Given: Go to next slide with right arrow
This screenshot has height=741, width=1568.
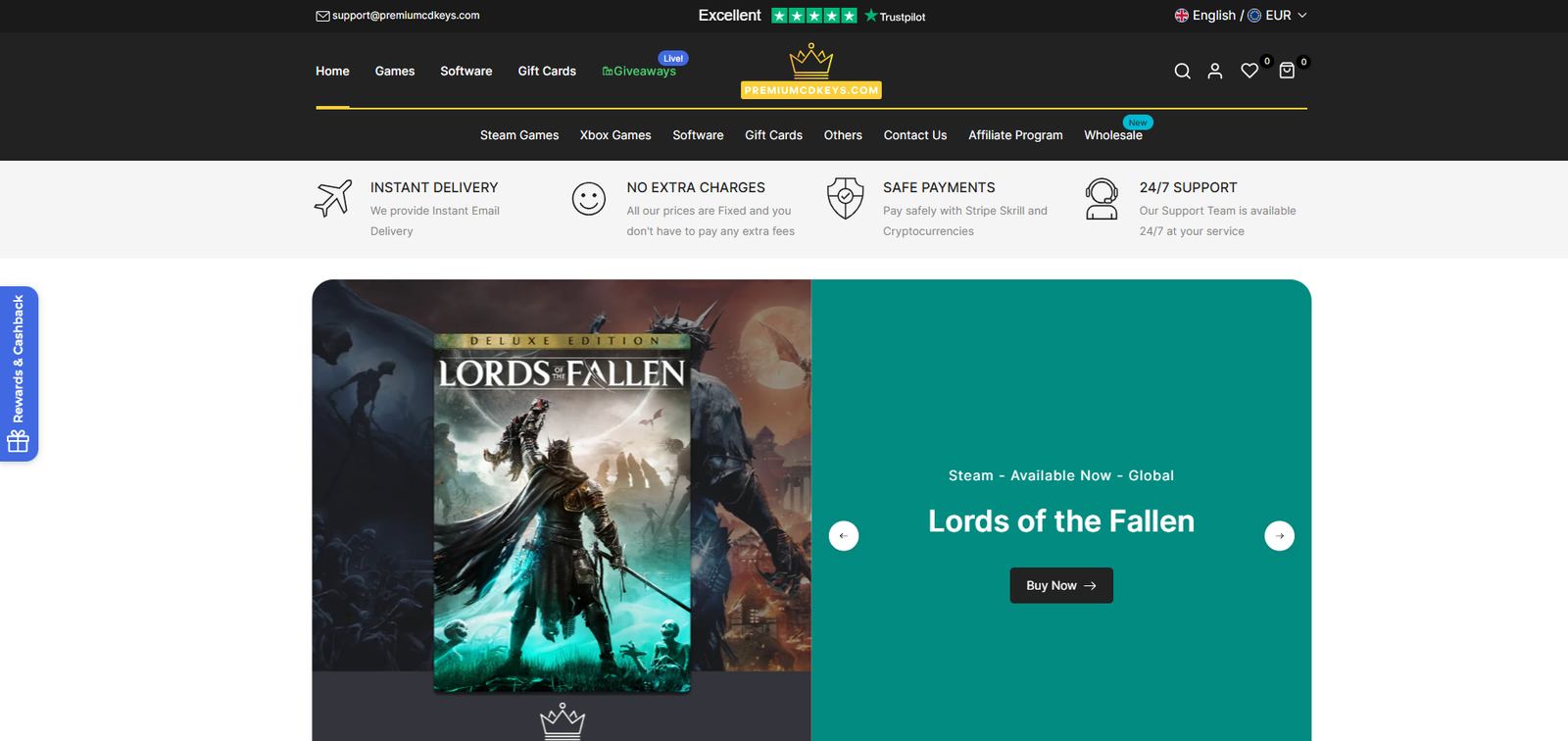Looking at the screenshot, I should pyautogui.click(x=1280, y=536).
